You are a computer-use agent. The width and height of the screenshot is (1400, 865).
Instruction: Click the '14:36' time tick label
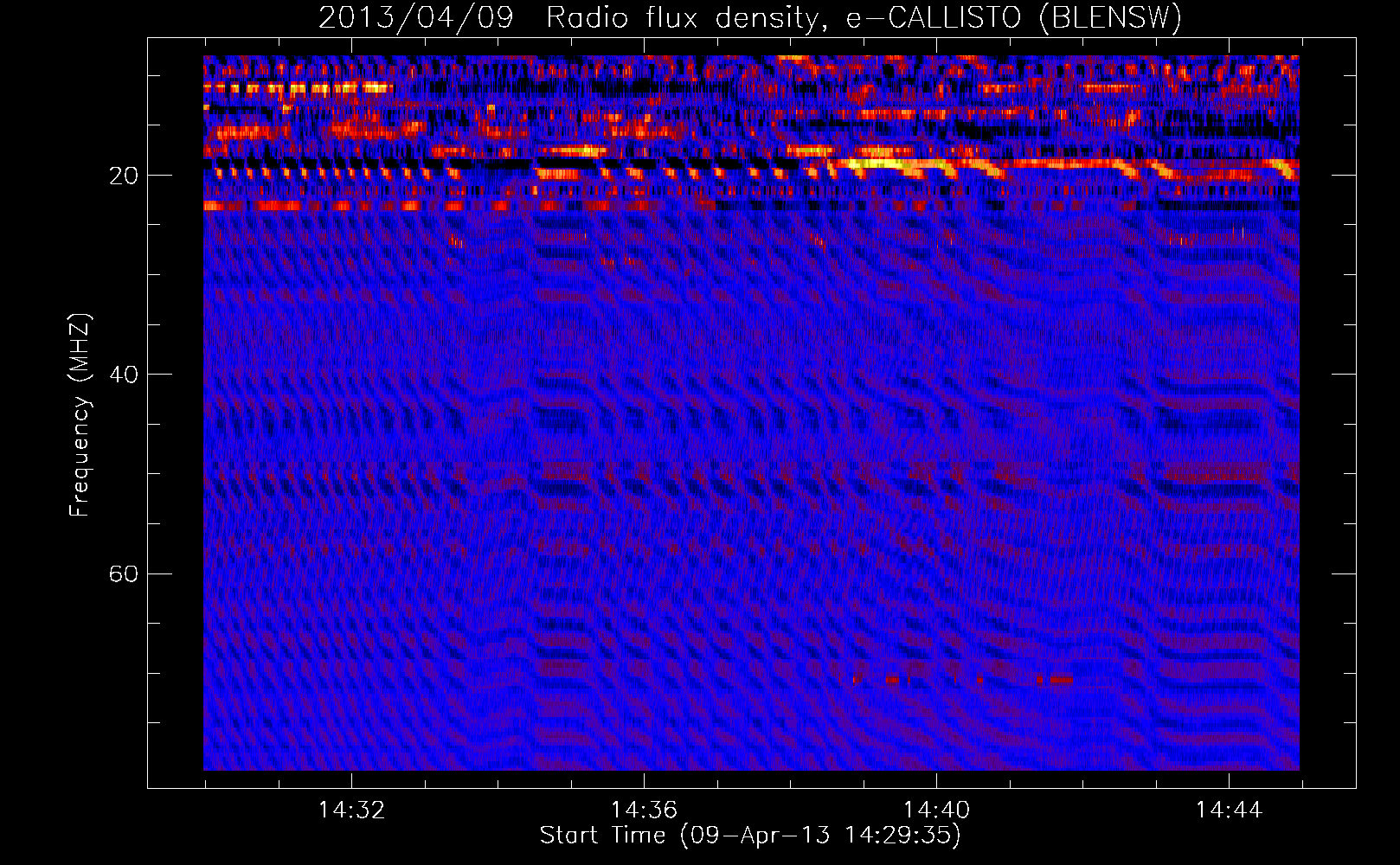[x=644, y=810]
